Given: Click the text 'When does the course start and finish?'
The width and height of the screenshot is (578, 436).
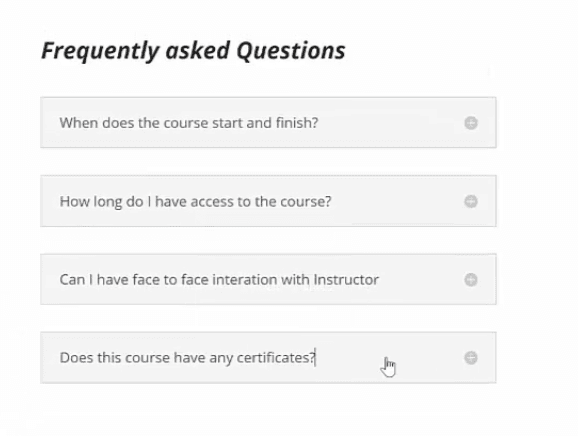Looking at the screenshot, I should click(x=189, y=123).
